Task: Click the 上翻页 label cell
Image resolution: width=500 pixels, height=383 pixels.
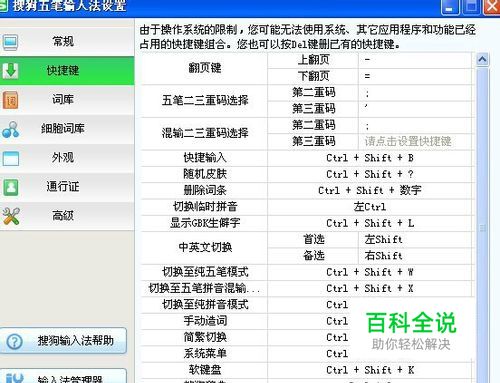Action: coord(313,60)
